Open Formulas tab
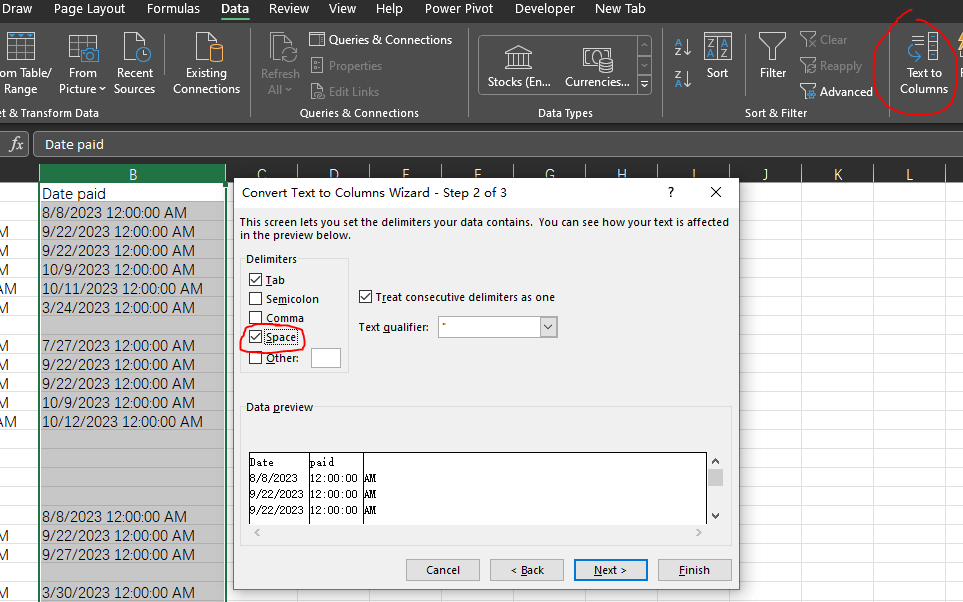This screenshot has height=602, width=963. point(173,9)
